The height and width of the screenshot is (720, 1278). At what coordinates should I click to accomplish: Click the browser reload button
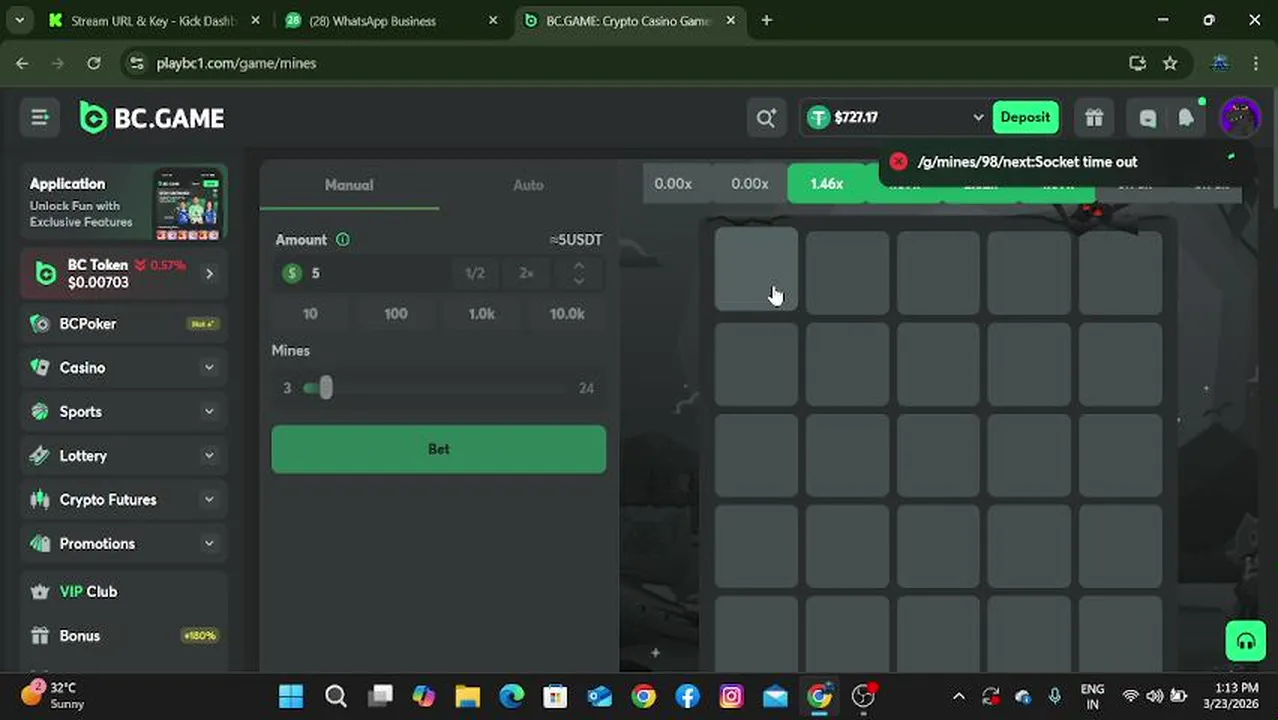93,63
